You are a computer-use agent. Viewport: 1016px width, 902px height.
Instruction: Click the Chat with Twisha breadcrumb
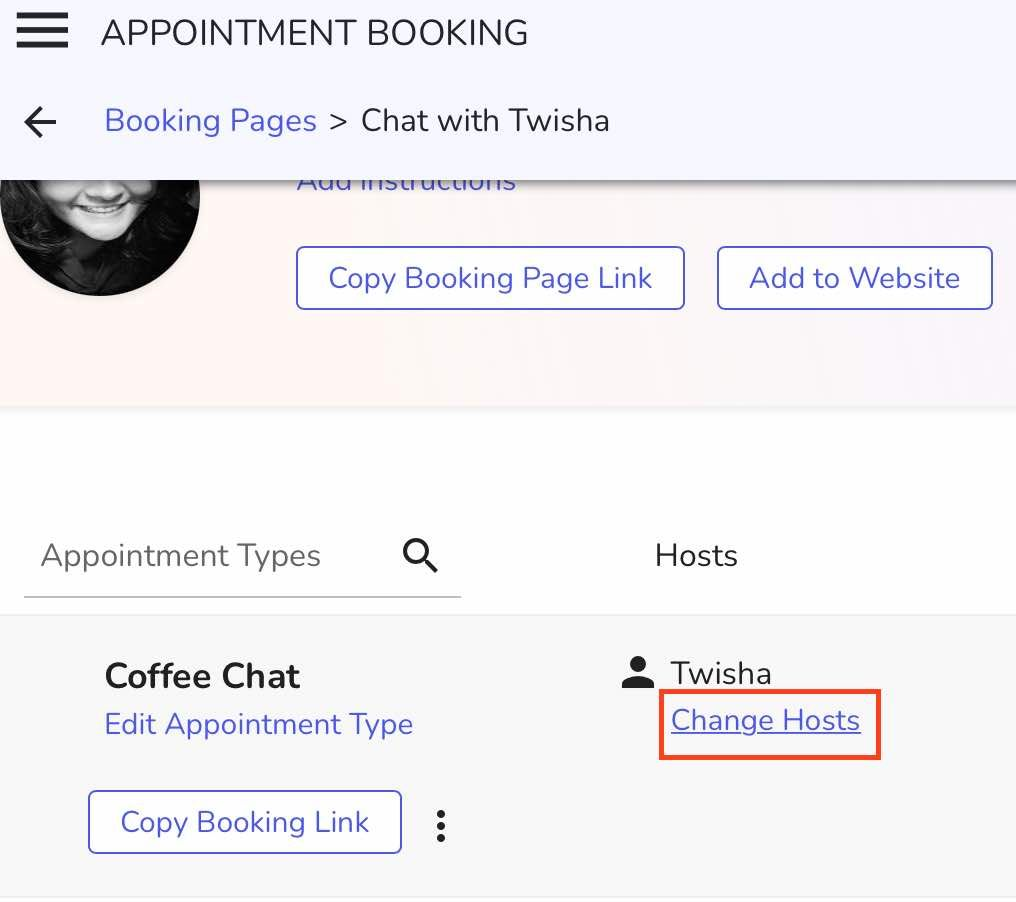[x=485, y=121]
